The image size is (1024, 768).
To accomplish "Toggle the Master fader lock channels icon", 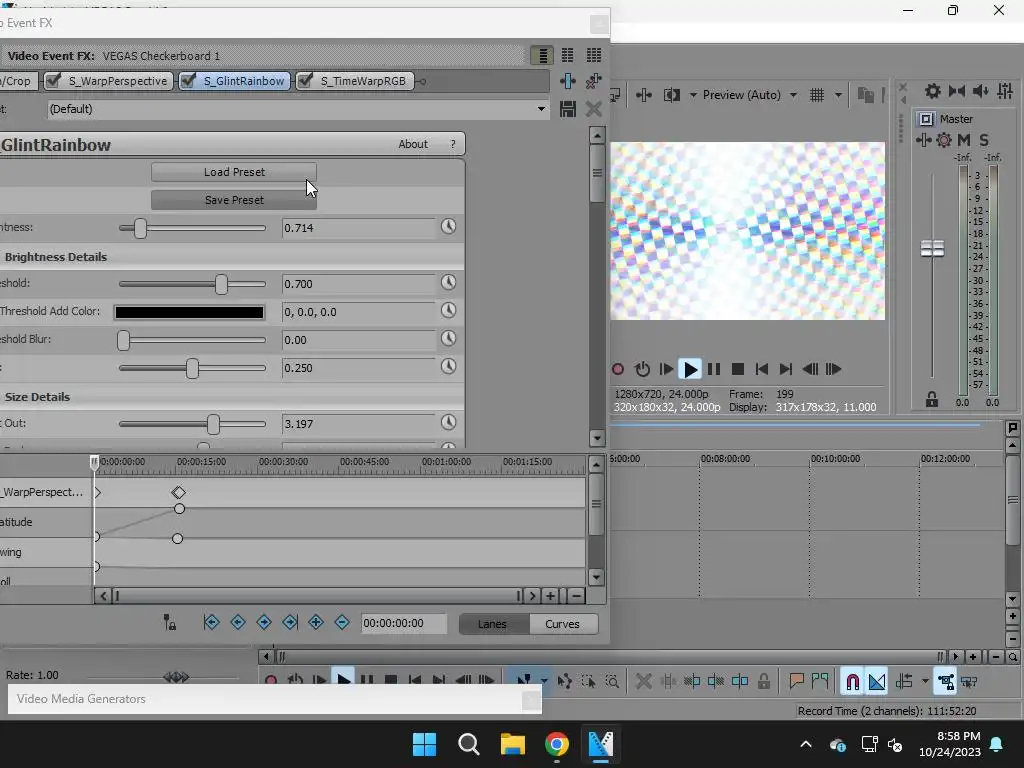I will pos(932,400).
